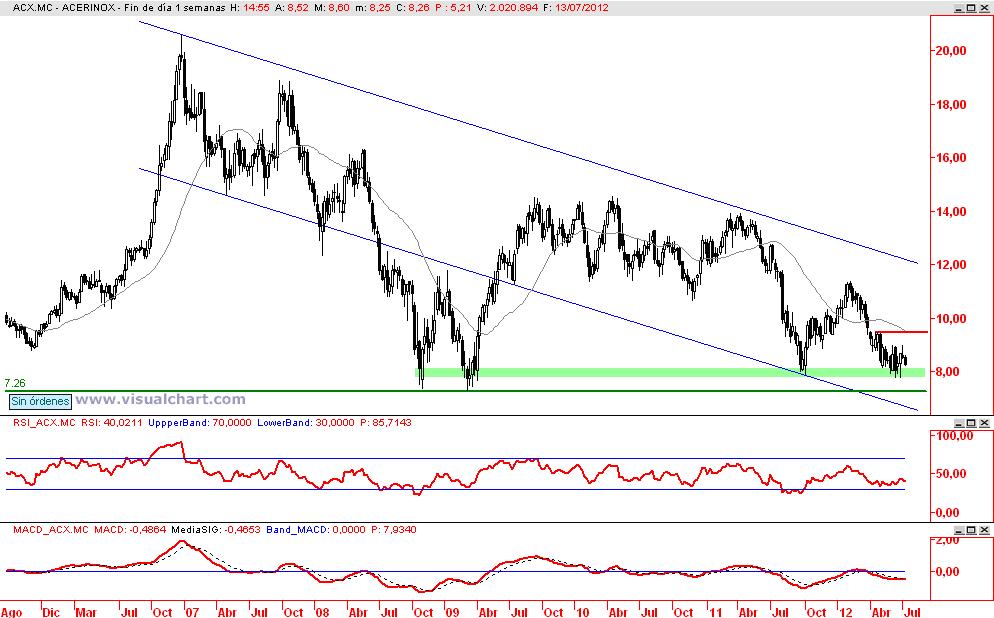994x618 pixels.
Task: Minimize the ACX.MC price chart panel
Action: click(959, 8)
